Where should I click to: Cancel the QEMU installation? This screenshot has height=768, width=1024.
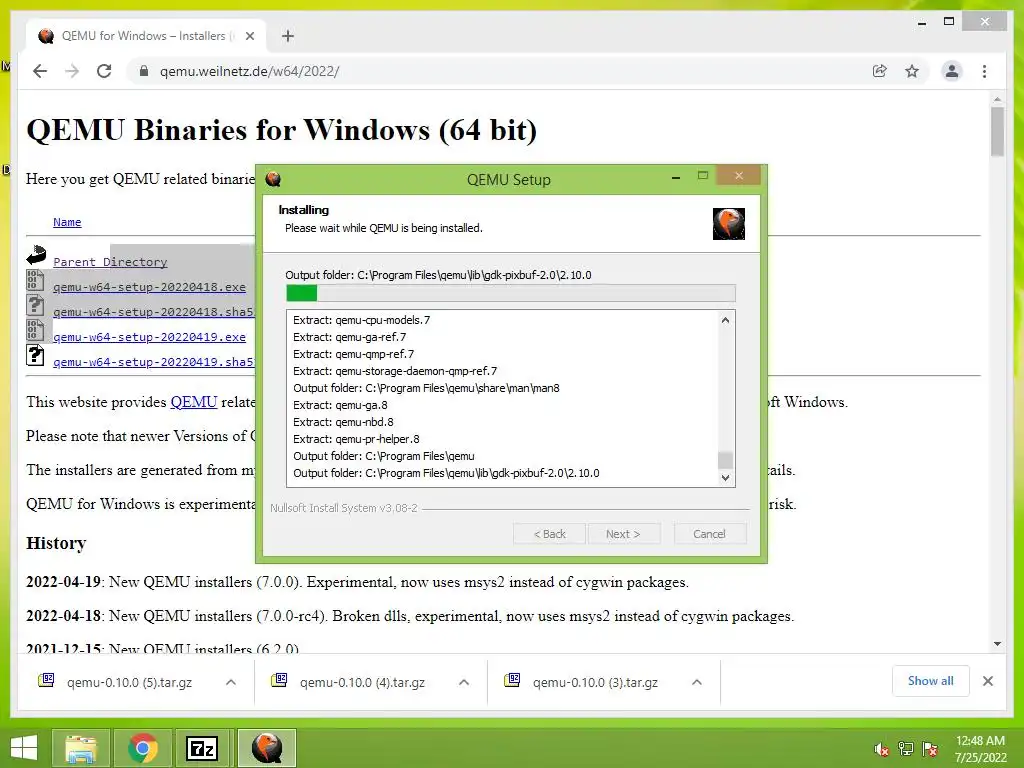click(x=709, y=534)
